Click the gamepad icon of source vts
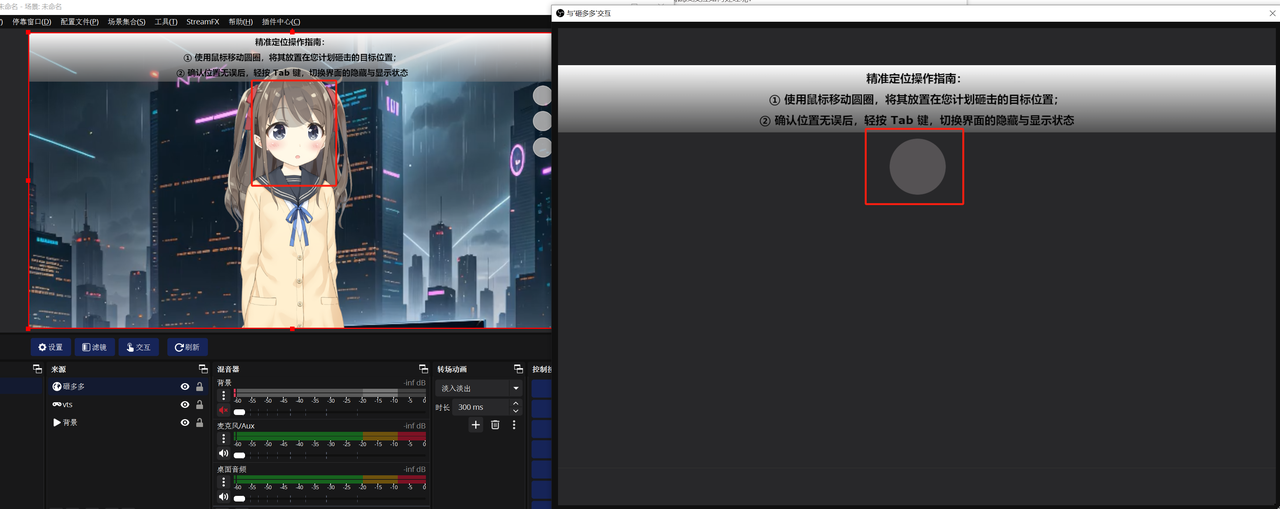1280x509 pixels. pyautogui.click(x=57, y=405)
